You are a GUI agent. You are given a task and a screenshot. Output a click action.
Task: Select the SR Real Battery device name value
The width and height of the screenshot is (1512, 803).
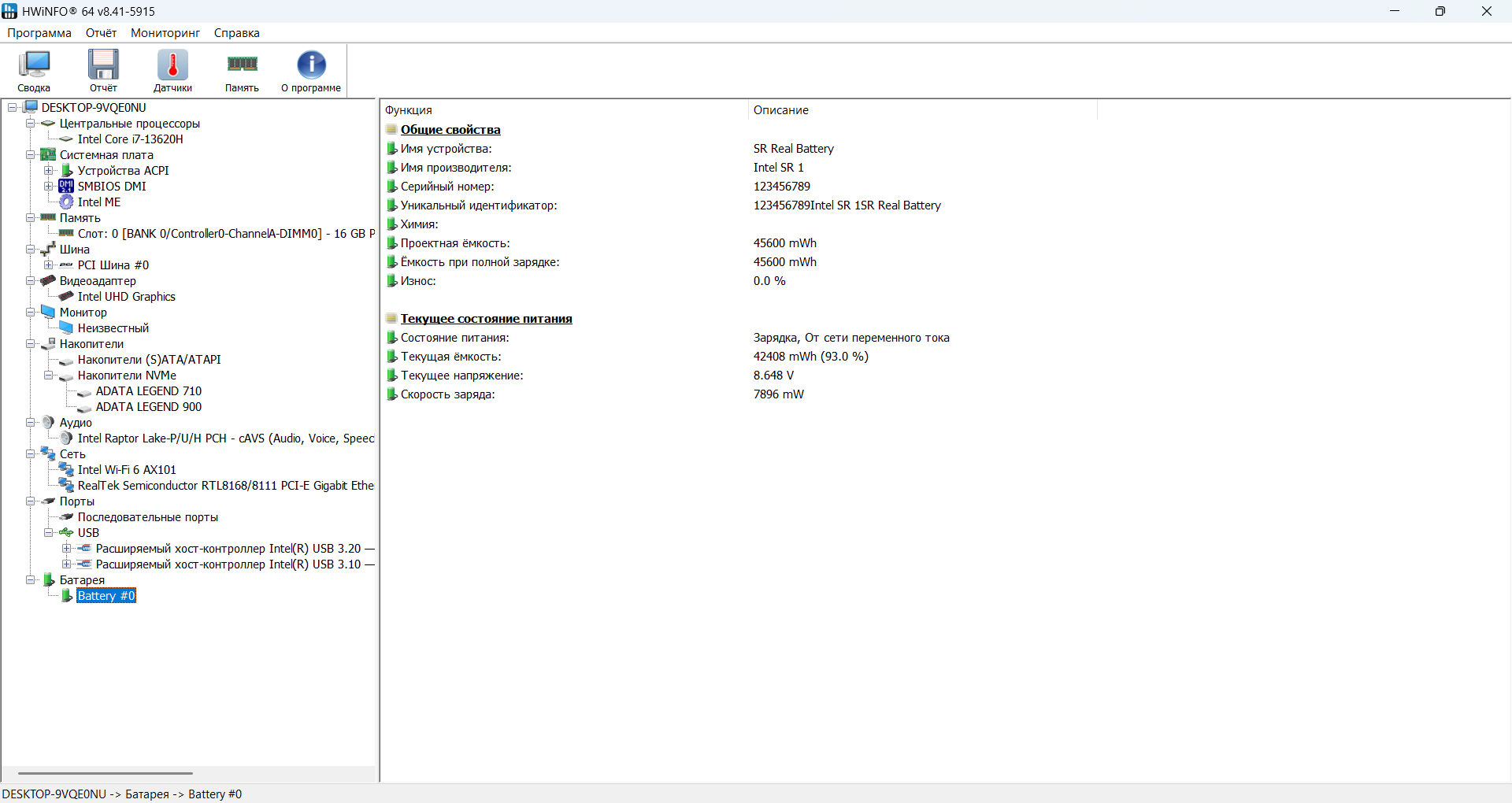click(x=794, y=149)
